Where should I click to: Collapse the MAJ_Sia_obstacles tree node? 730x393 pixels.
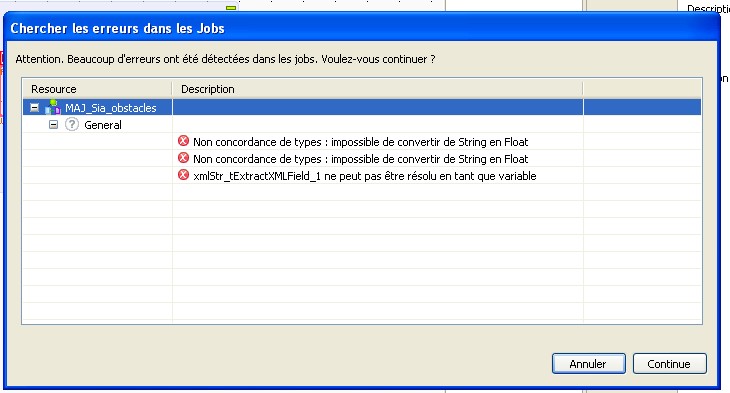pyautogui.click(x=34, y=108)
